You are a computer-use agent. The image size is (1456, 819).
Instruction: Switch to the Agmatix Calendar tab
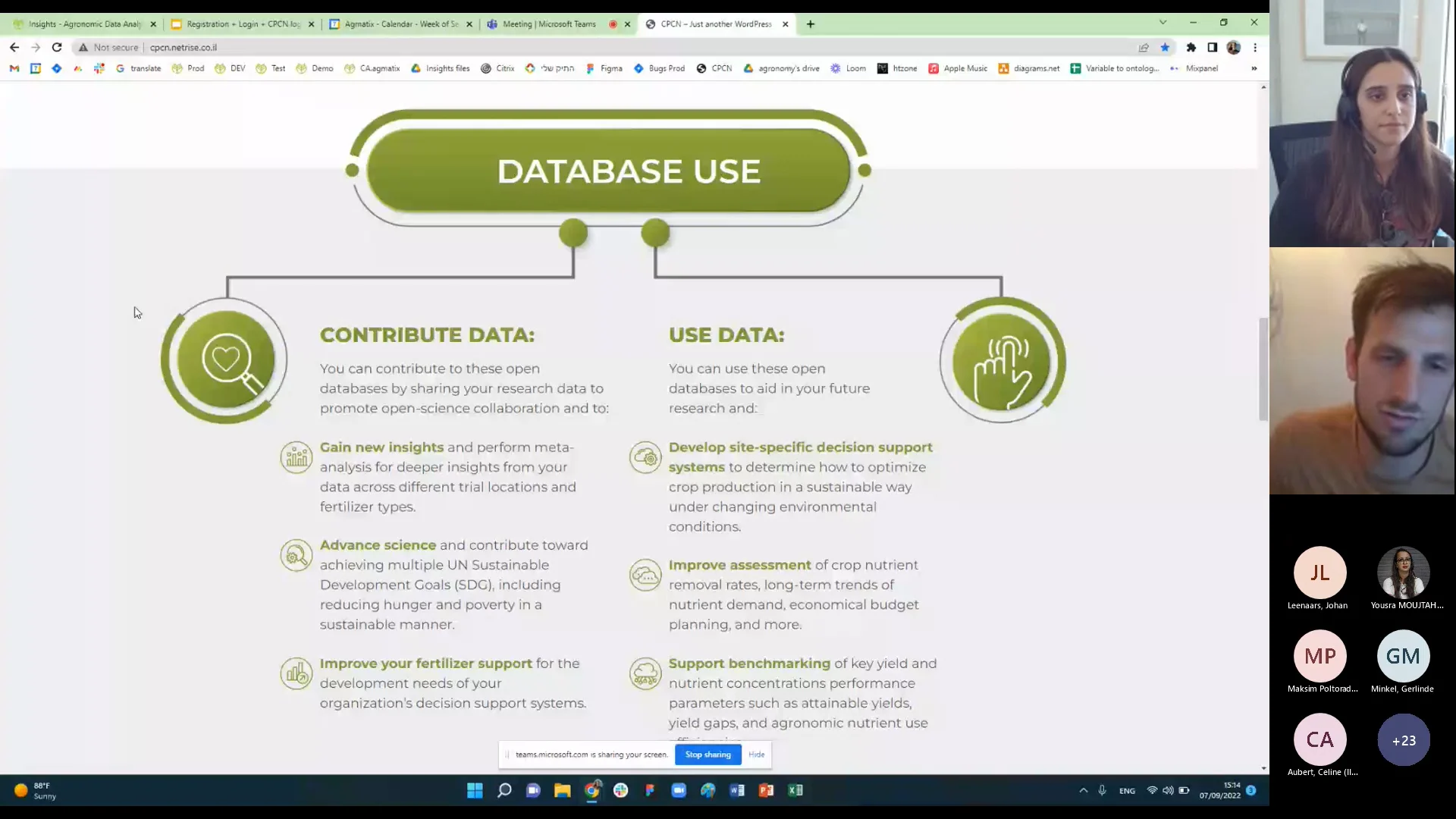pos(400,24)
